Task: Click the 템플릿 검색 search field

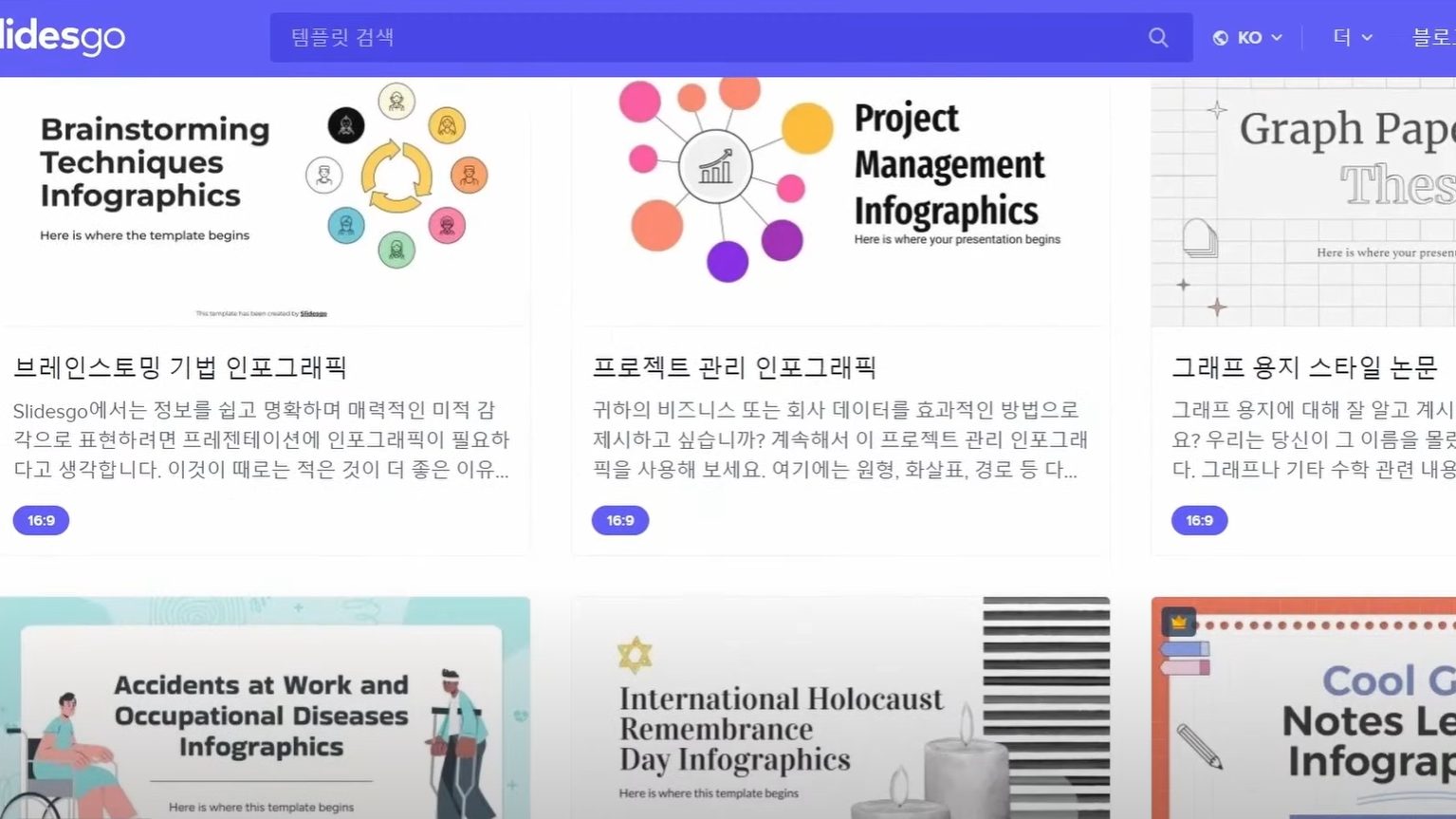Action: 664,37
